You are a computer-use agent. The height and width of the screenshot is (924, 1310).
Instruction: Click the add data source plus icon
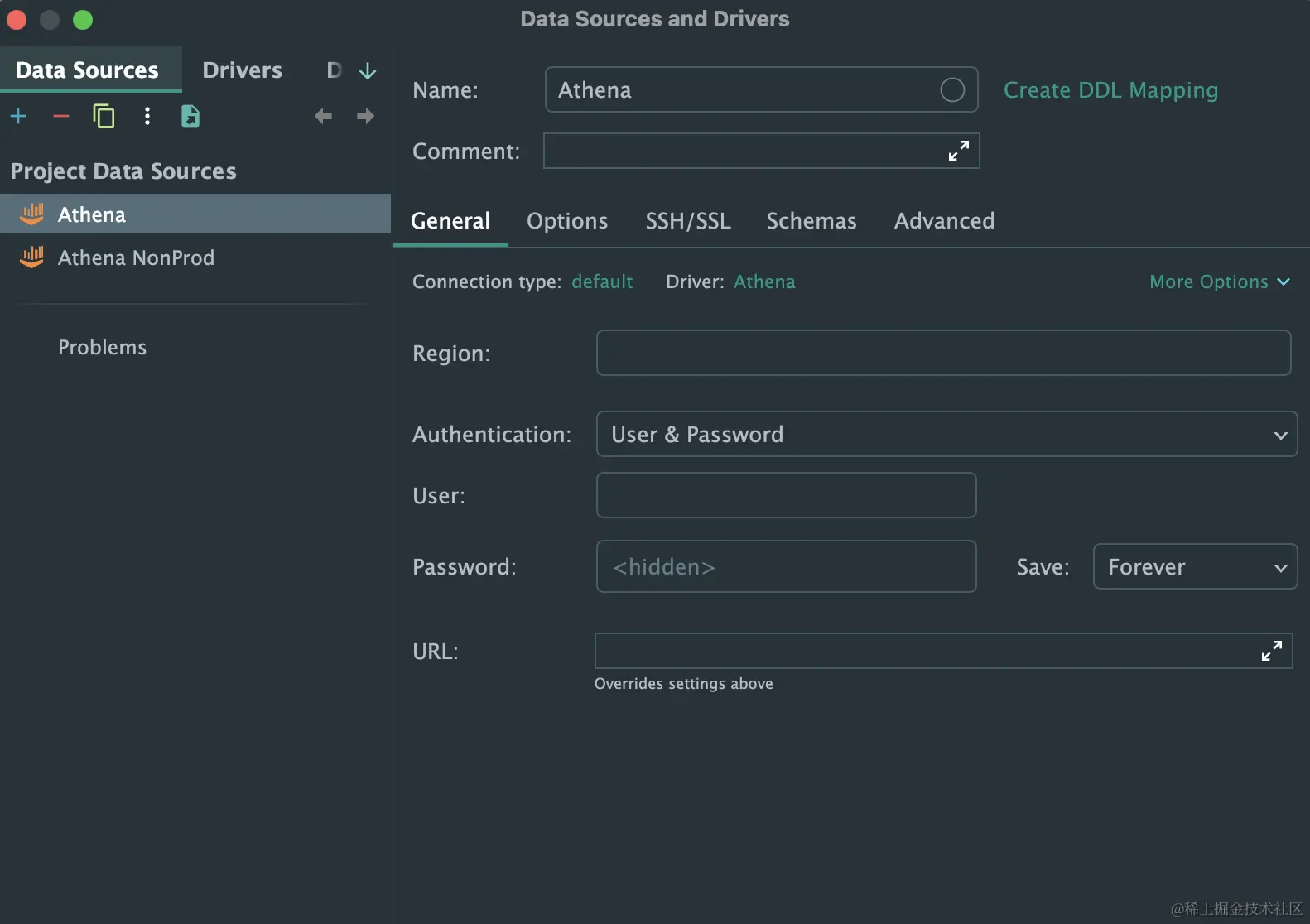coord(18,117)
